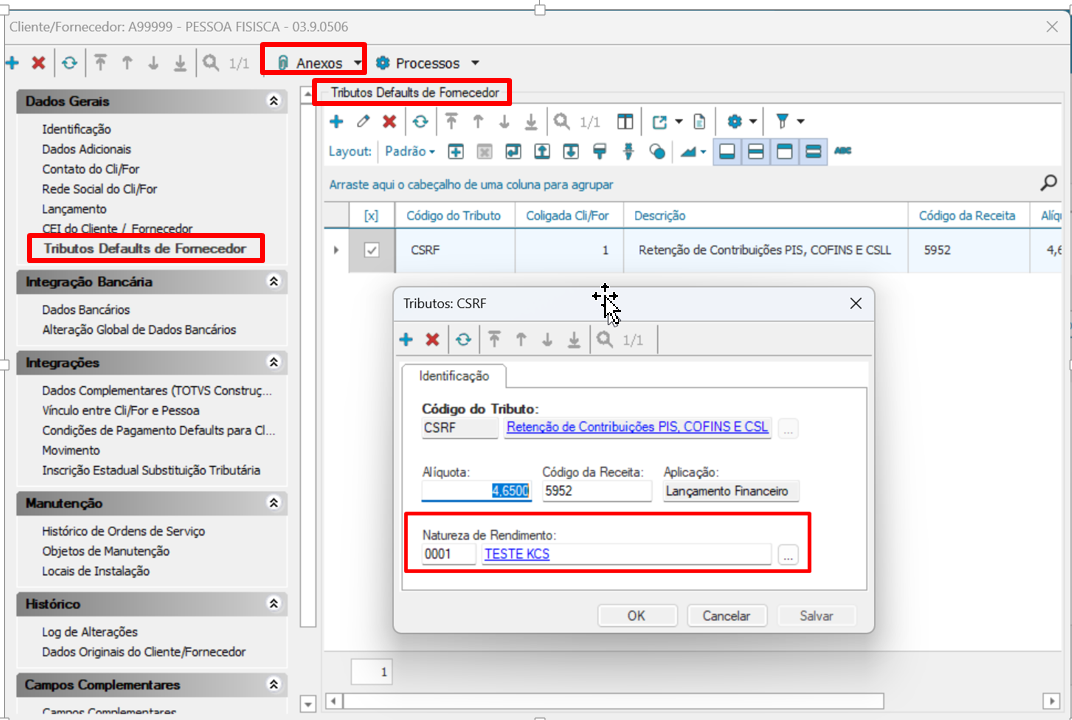
Task: Open the column chooser icon in the toolbar
Action: coord(625,121)
